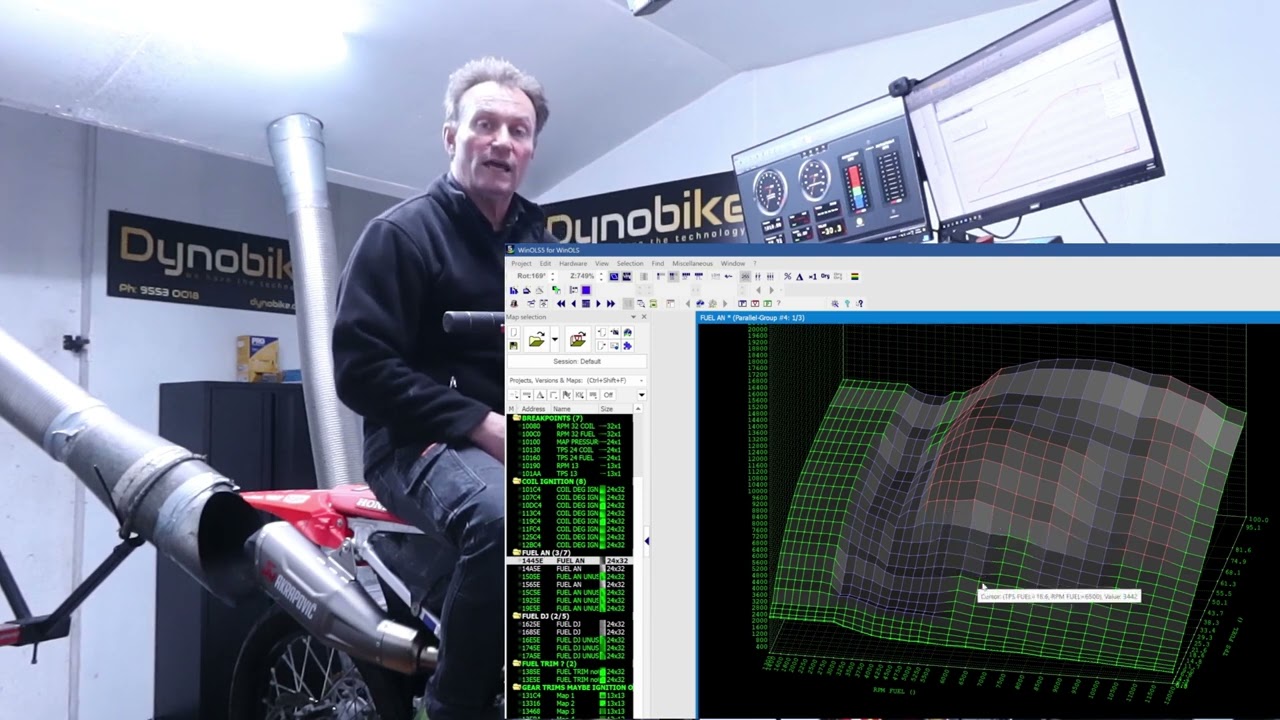Open the View menu in WinOLS
The height and width of the screenshot is (720, 1280).
pyautogui.click(x=602, y=263)
